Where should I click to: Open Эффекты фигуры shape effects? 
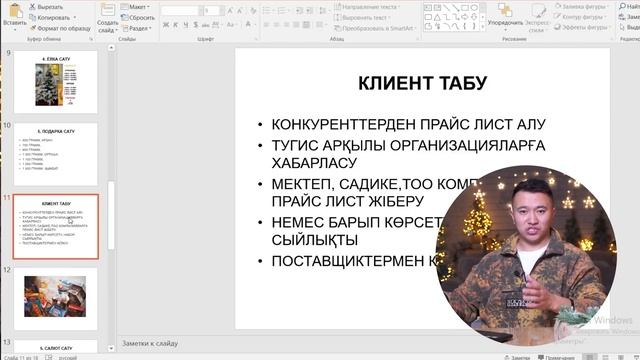point(582,28)
